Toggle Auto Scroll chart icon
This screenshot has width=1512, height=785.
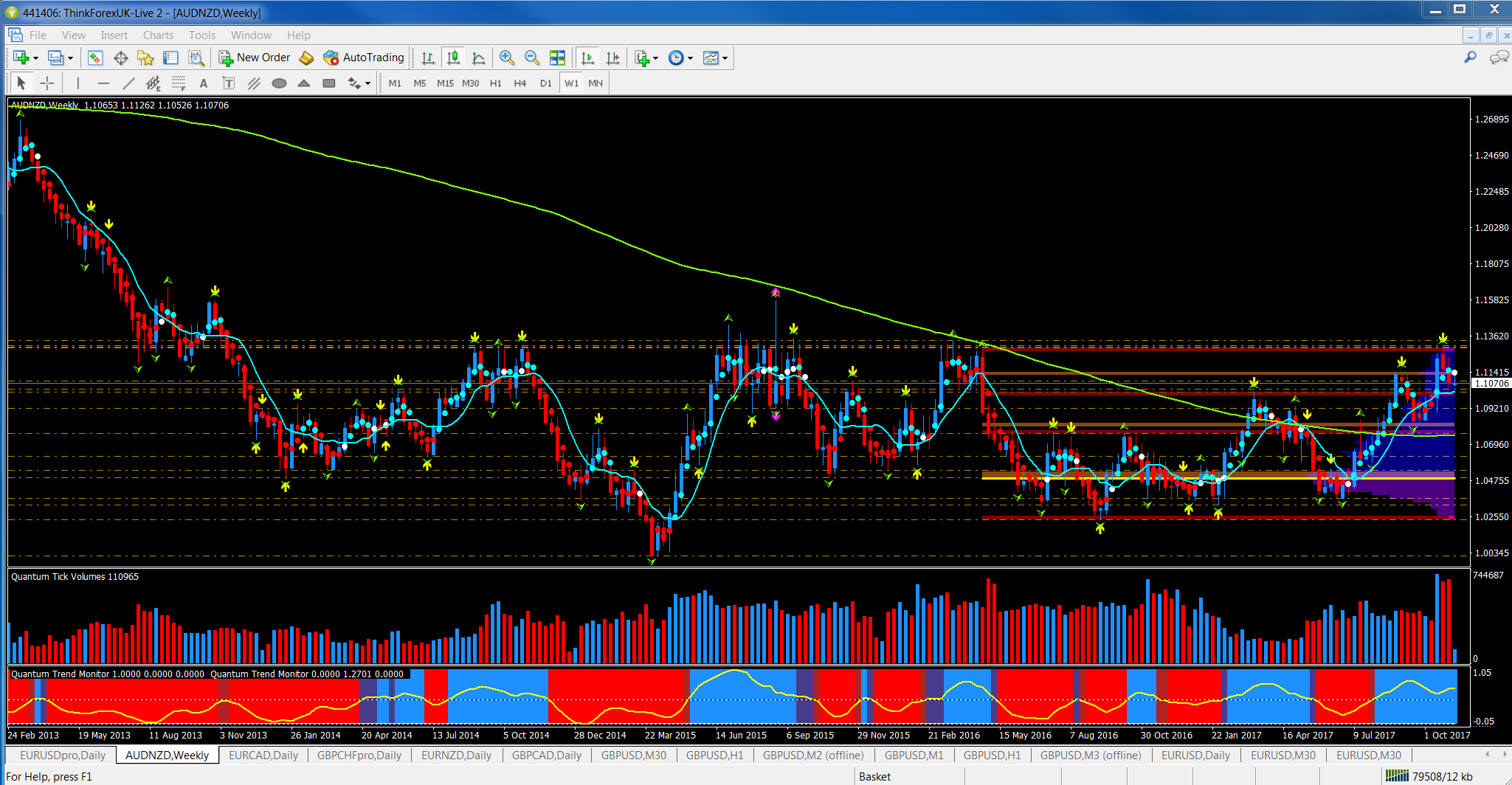pyautogui.click(x=587, y=58)
